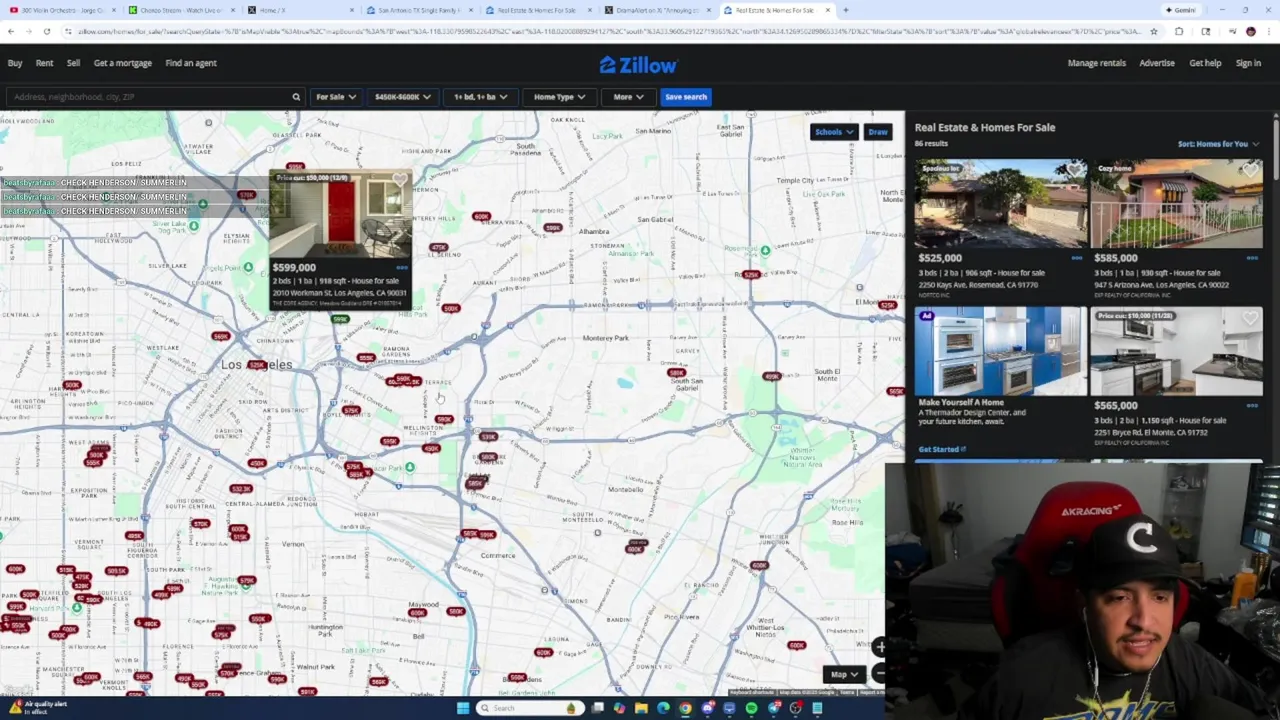Switch to San Antonio TX Single Family tab
Viewport: 1280px width, 720px height.
(418, 10)
